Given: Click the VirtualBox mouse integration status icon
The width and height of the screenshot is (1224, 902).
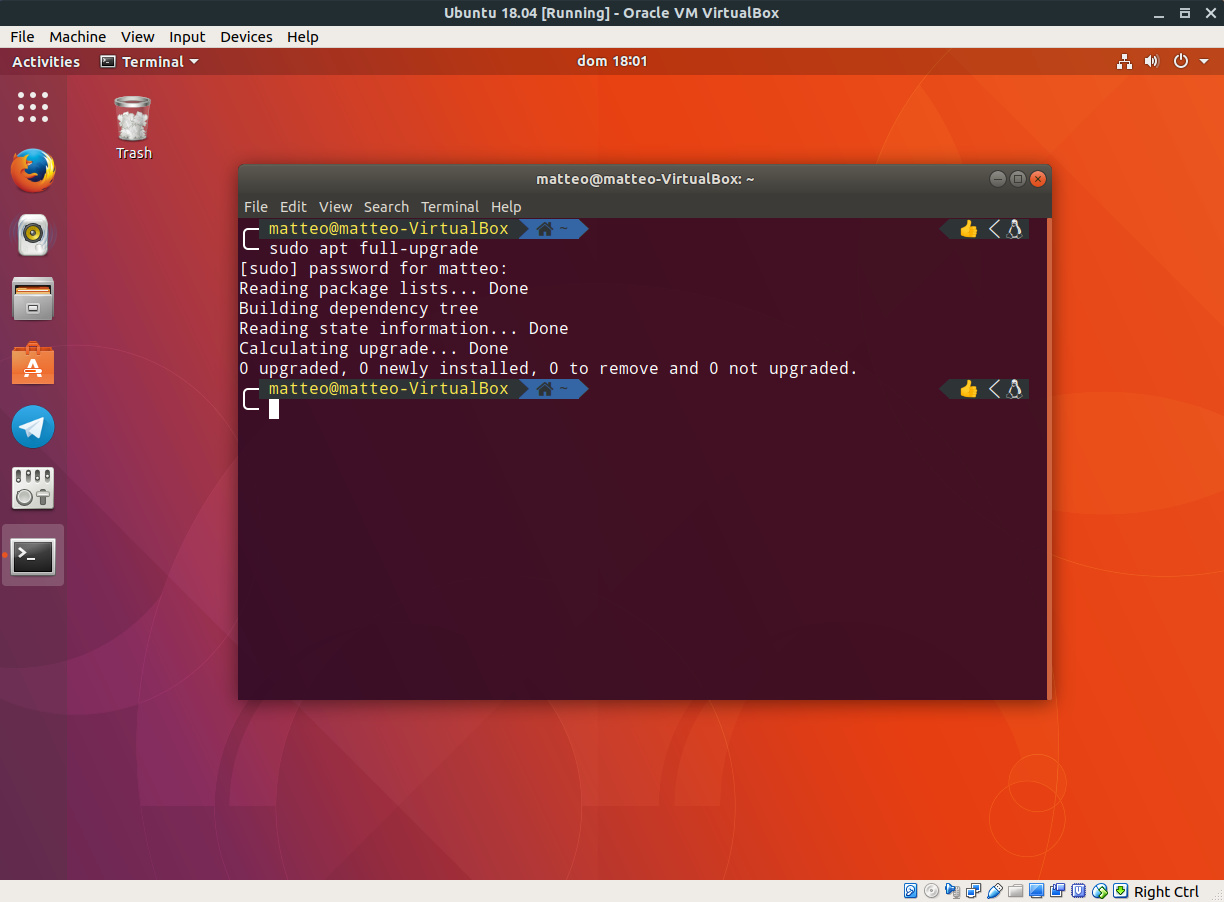Looking at the screenshot, I should coord(1100,891).
